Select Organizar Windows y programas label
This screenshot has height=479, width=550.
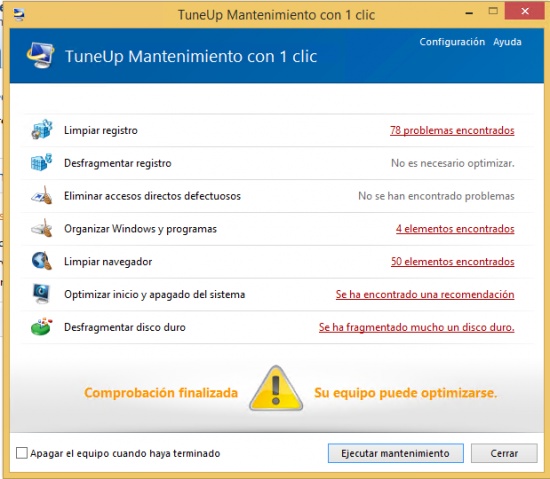pyautogui.click(x=140, y=229)
